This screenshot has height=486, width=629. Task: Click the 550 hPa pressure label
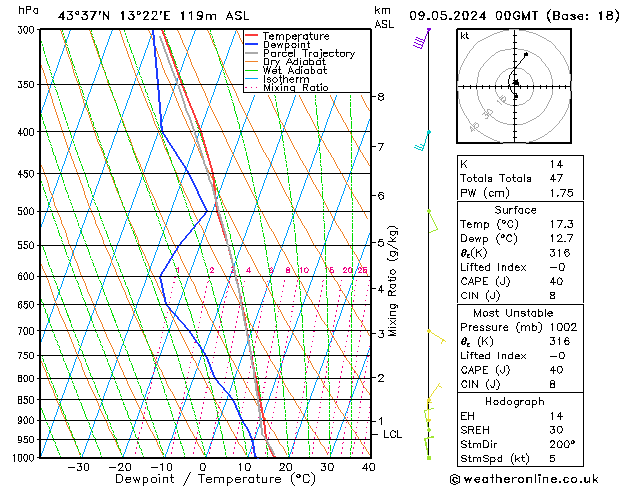28,245
